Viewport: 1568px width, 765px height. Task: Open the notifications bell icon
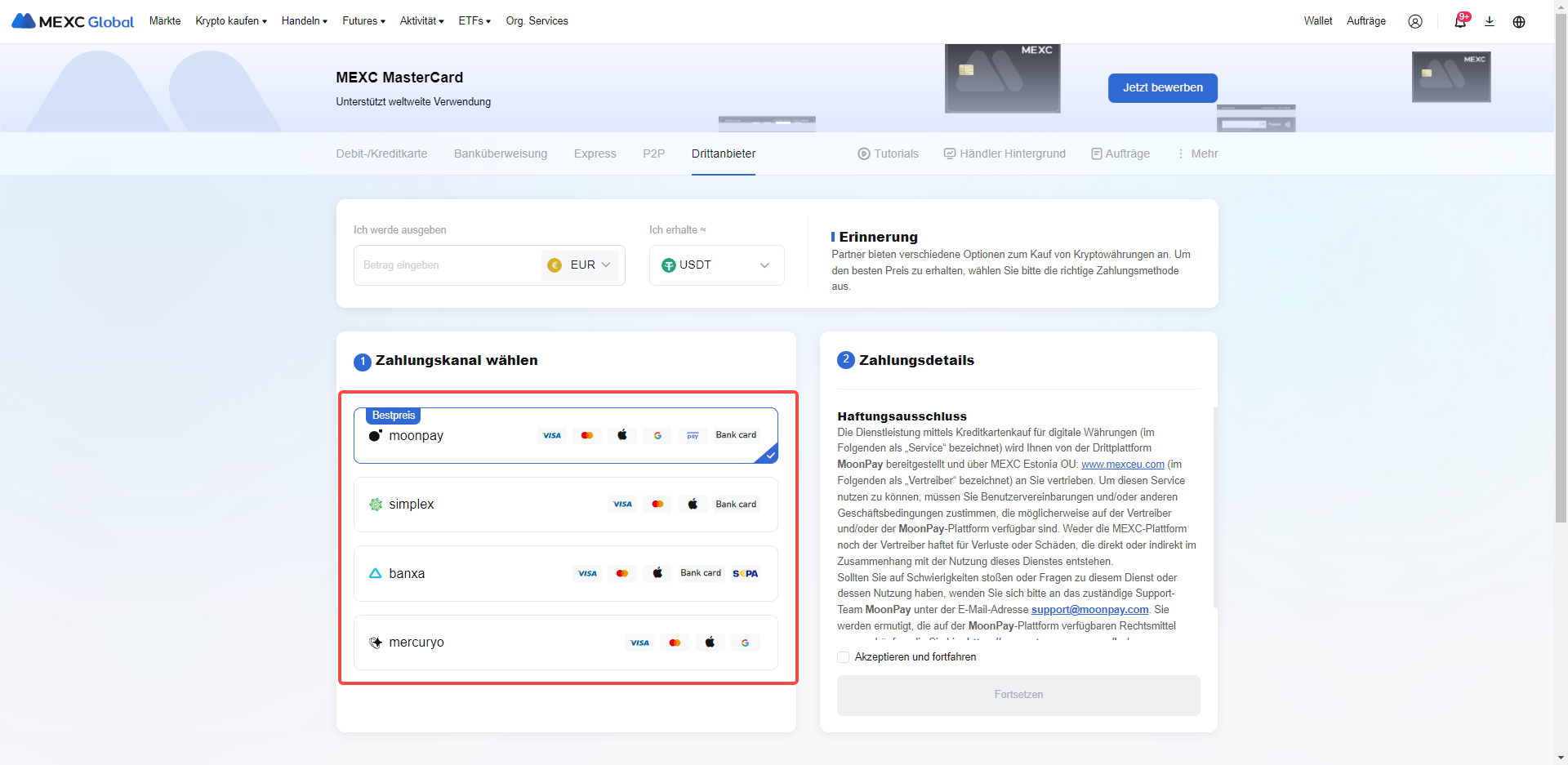point(1459,21)
